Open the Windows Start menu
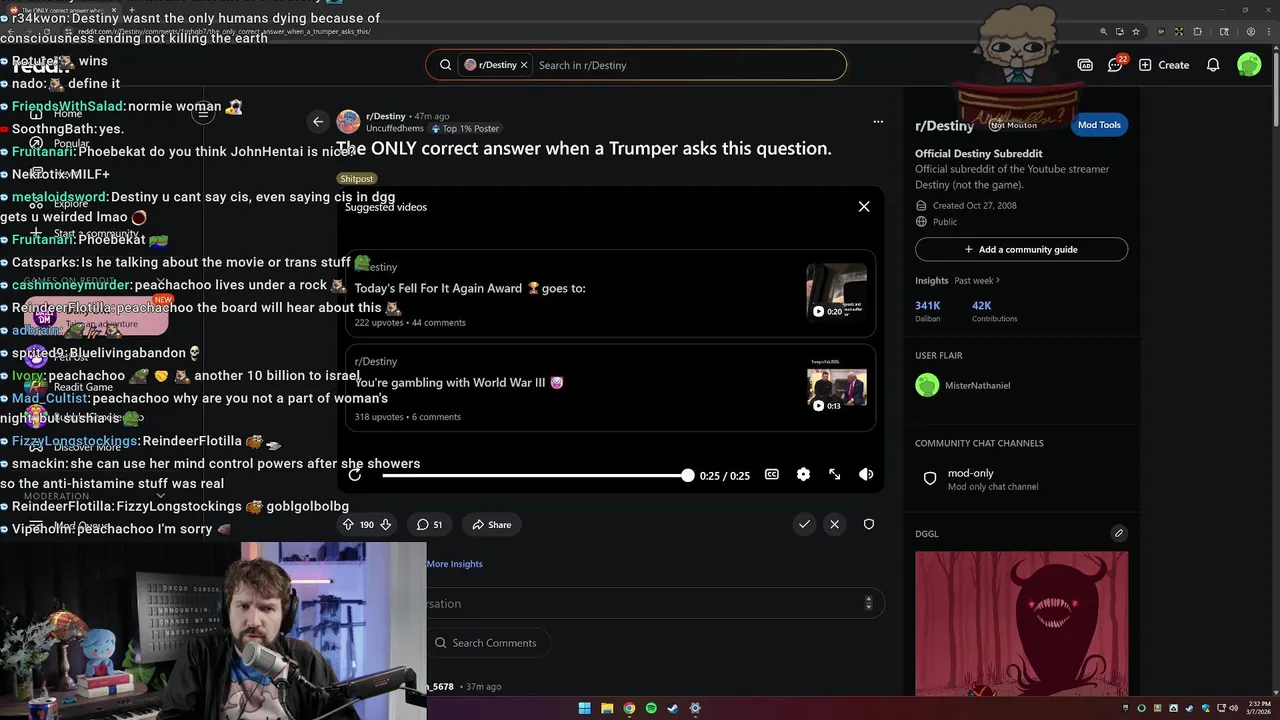 585,708
